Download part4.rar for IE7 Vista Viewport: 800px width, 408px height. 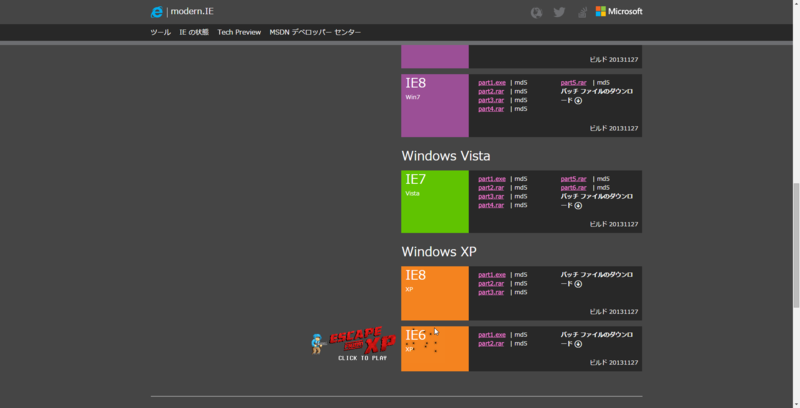click(x=491, y=205)
